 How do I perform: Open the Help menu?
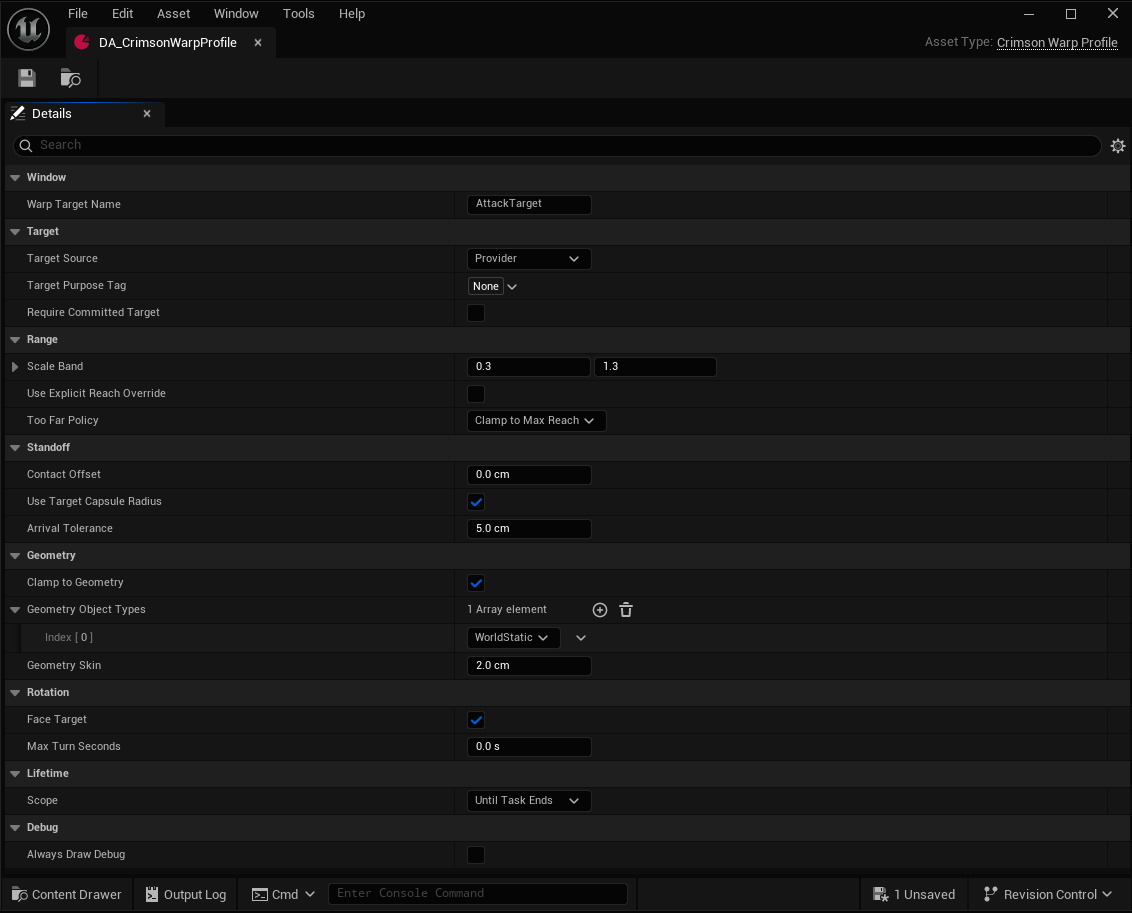(352, 14)
